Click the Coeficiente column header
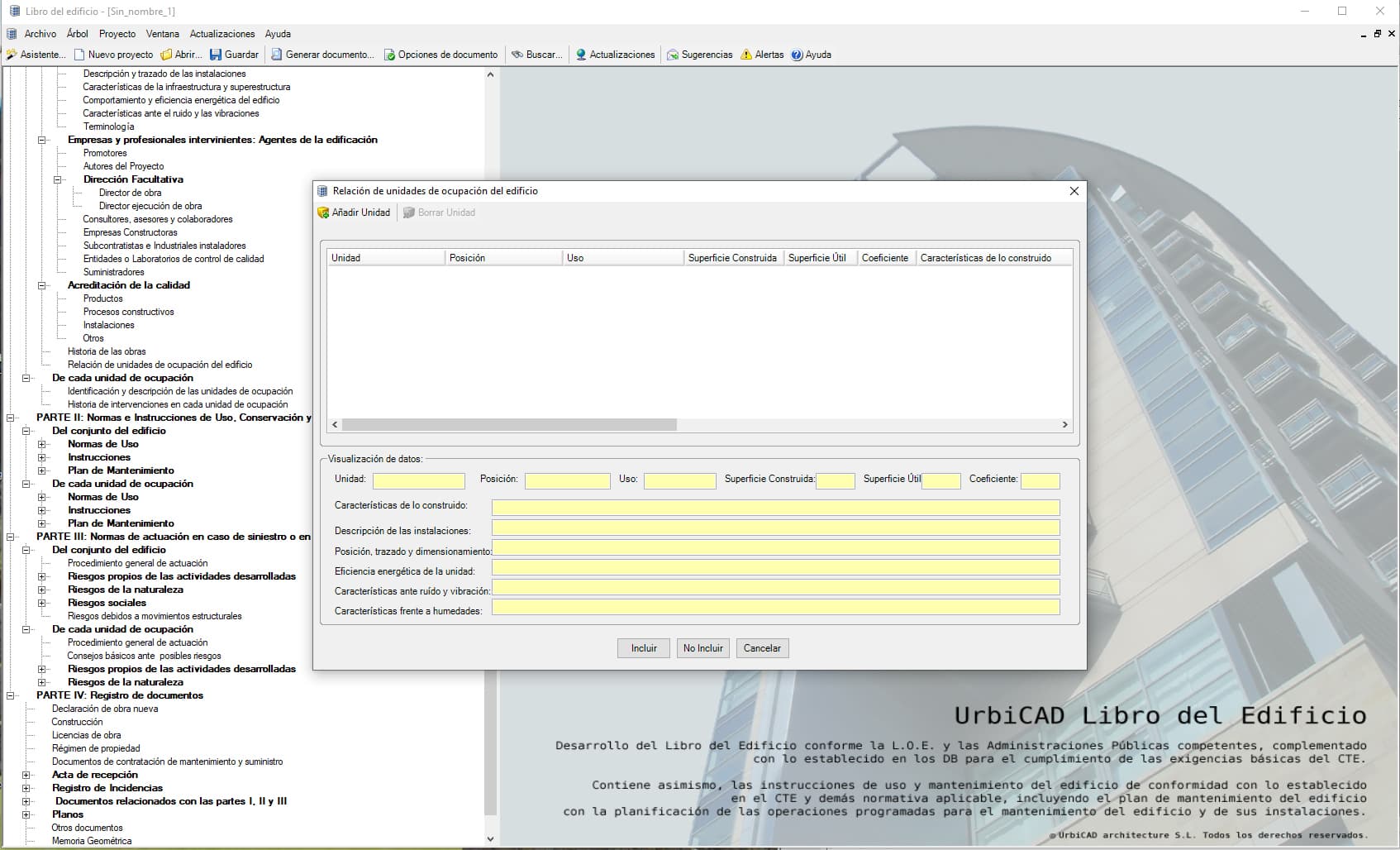The image size is (1400, 850). coord(886,258)
